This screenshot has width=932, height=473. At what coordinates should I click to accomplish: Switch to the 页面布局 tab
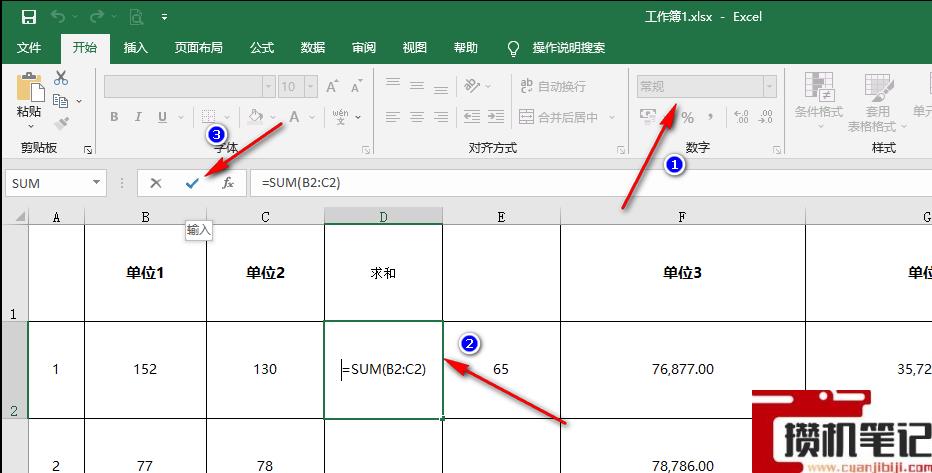[x=199, y=48]
